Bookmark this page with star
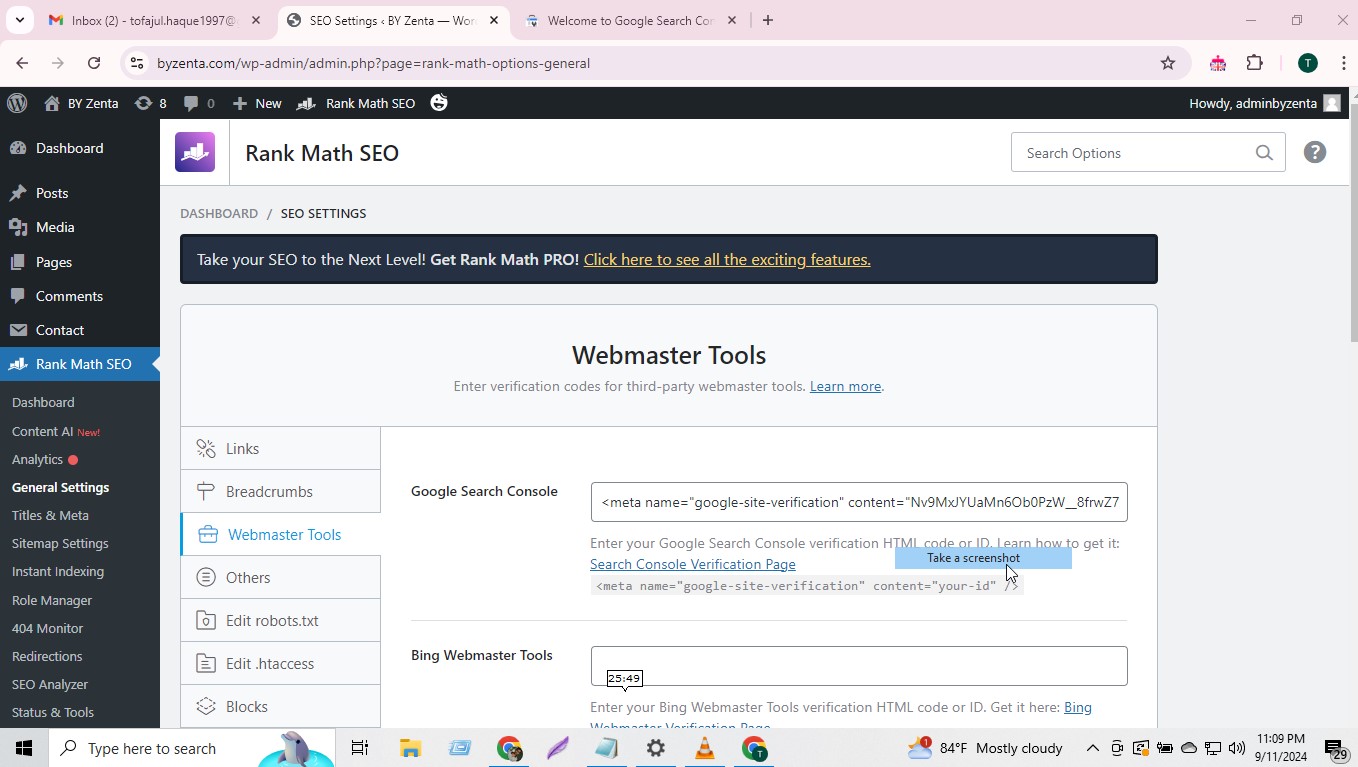This screenshot has height=767, width=1358. point(1168,63)
